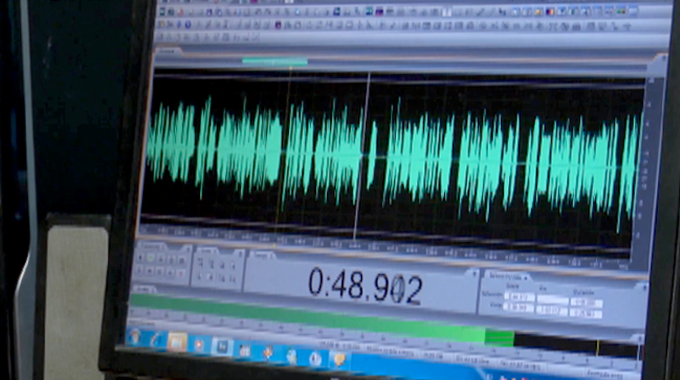The height and width of the screenshot is (380, 680).
Task: Click Zoom Out Full in the Zoom panel
Action: tap(222, 265)
